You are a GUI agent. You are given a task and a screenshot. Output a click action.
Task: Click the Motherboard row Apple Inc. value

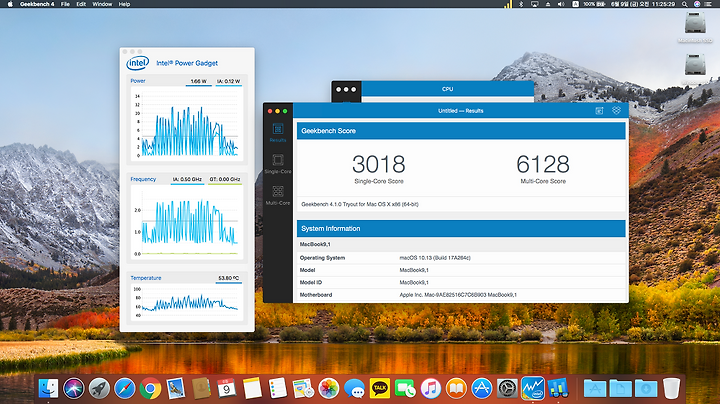pos(458,295)
